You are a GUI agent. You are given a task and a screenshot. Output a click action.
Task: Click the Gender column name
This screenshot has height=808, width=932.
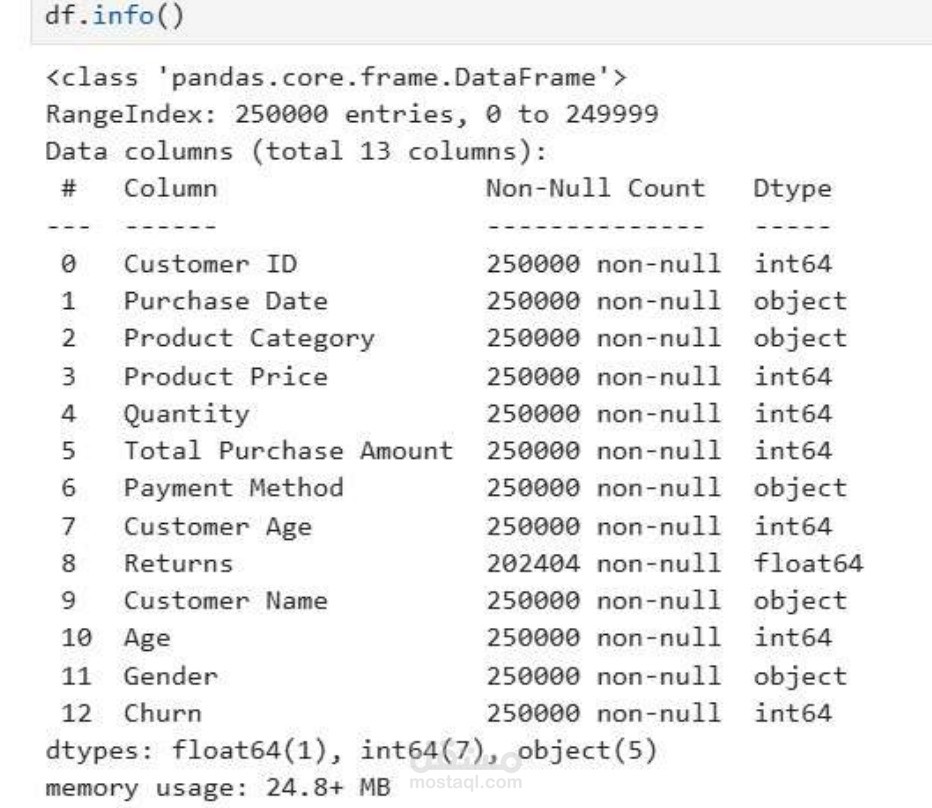coord(171,677)
